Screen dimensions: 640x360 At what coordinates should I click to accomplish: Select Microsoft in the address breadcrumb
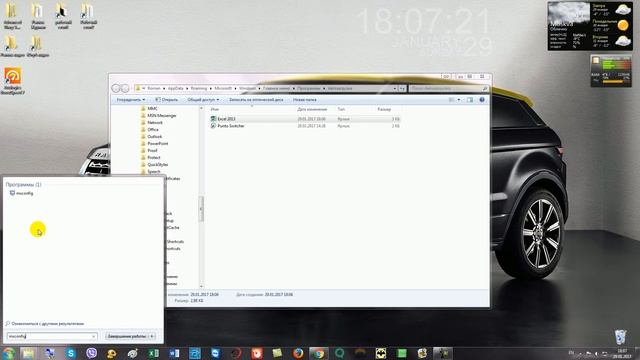tap(223, 88)
